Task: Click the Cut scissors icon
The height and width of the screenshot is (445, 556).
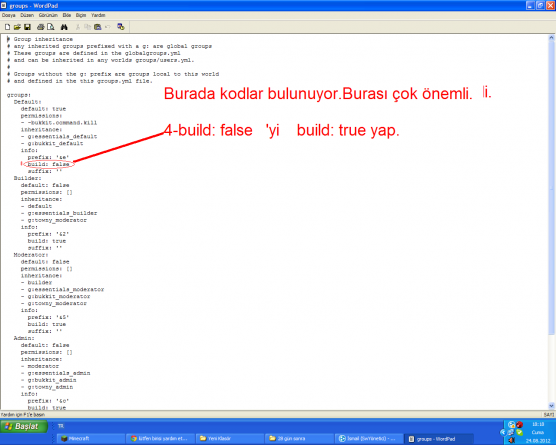Action: click(78, 27)
